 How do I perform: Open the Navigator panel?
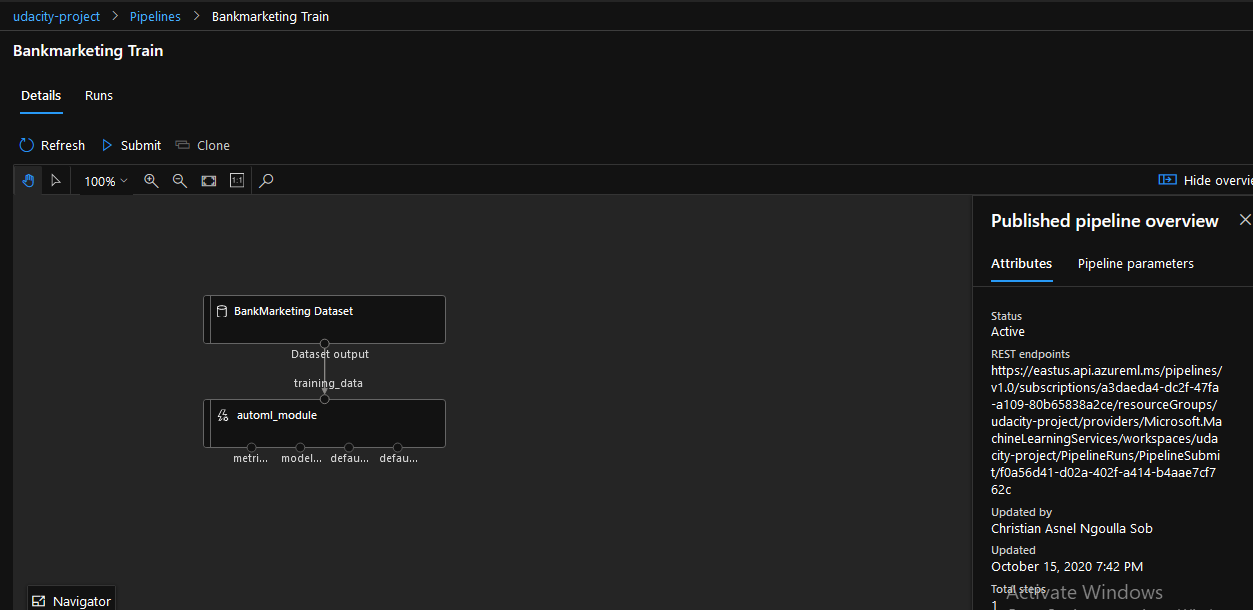(x=71, y=600)
